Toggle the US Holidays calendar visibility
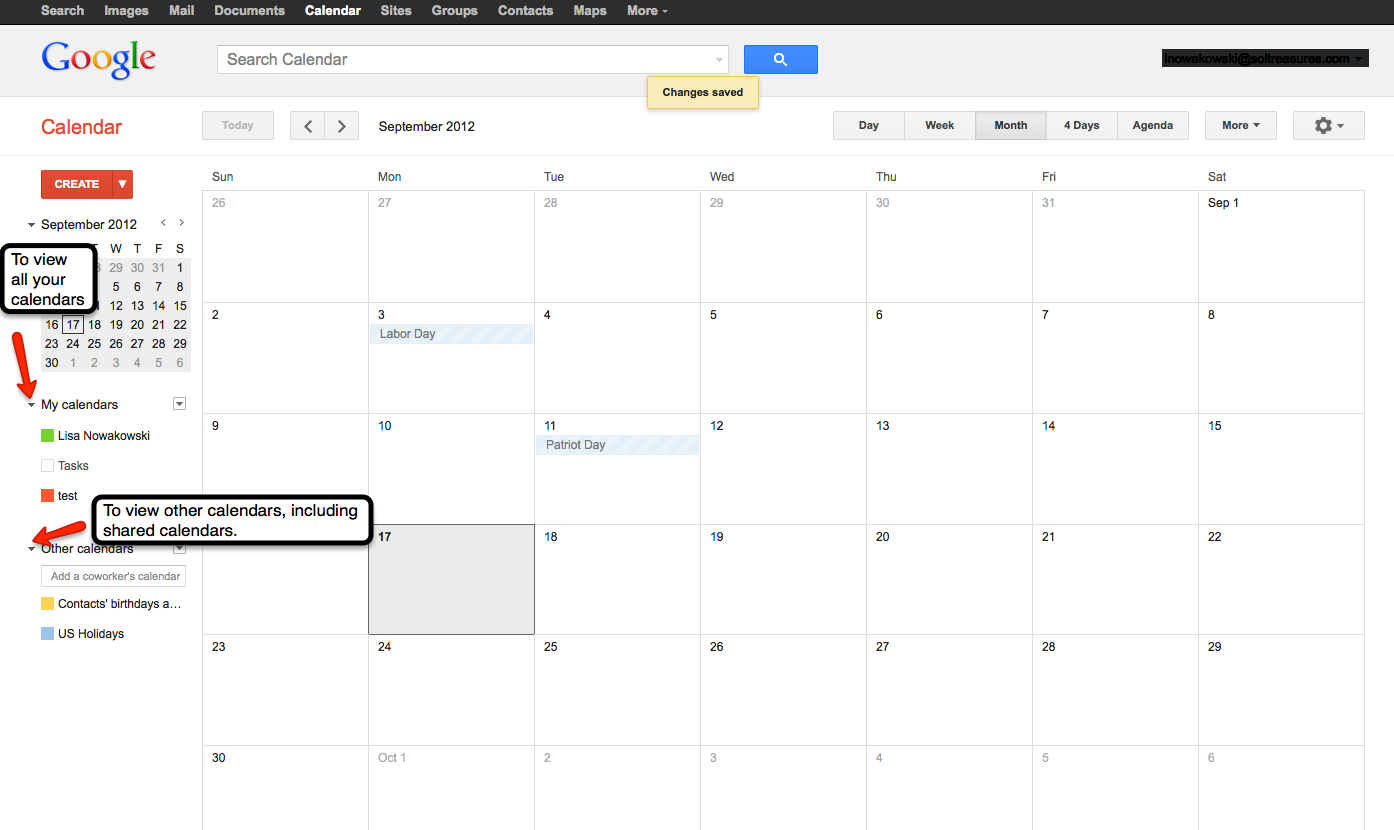 pos(47,634)
